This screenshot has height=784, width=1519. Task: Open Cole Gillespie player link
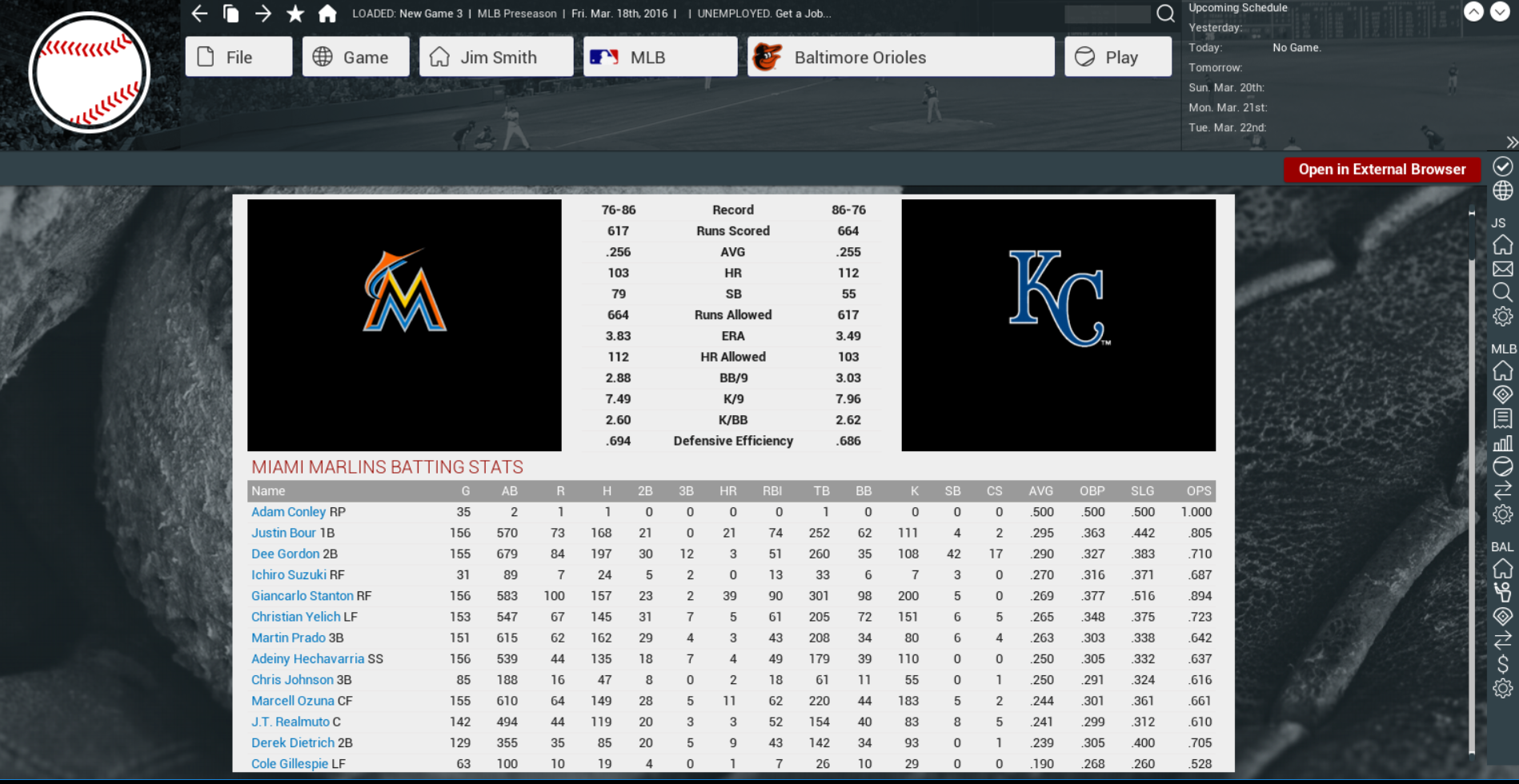click(290, 763)
